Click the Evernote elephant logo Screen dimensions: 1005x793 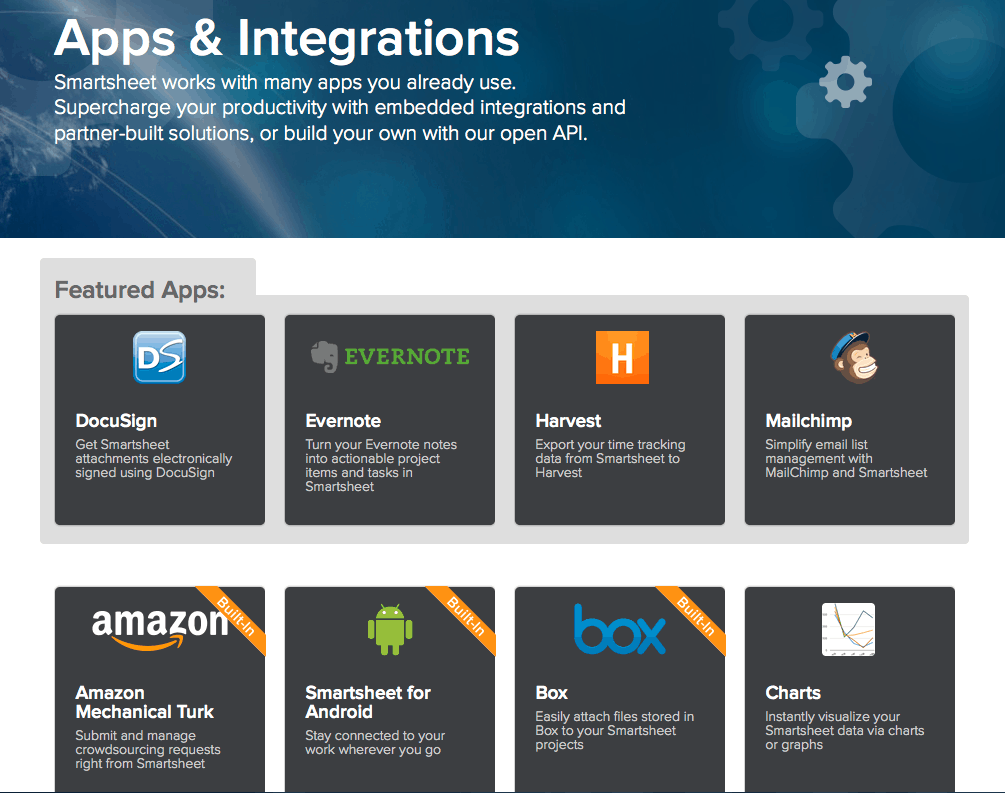324,356
